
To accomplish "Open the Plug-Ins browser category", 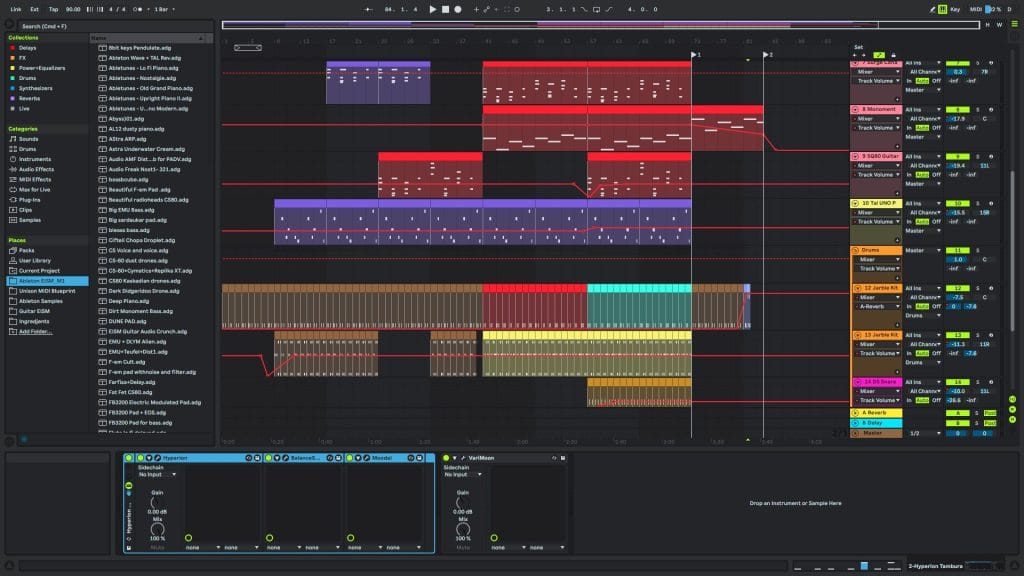I will (x=28, y=199).
